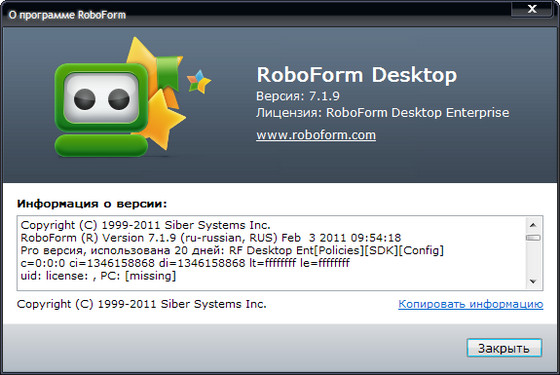
Task: Close the О программе RoboForm dialog
Action: [x=532, y=9]
